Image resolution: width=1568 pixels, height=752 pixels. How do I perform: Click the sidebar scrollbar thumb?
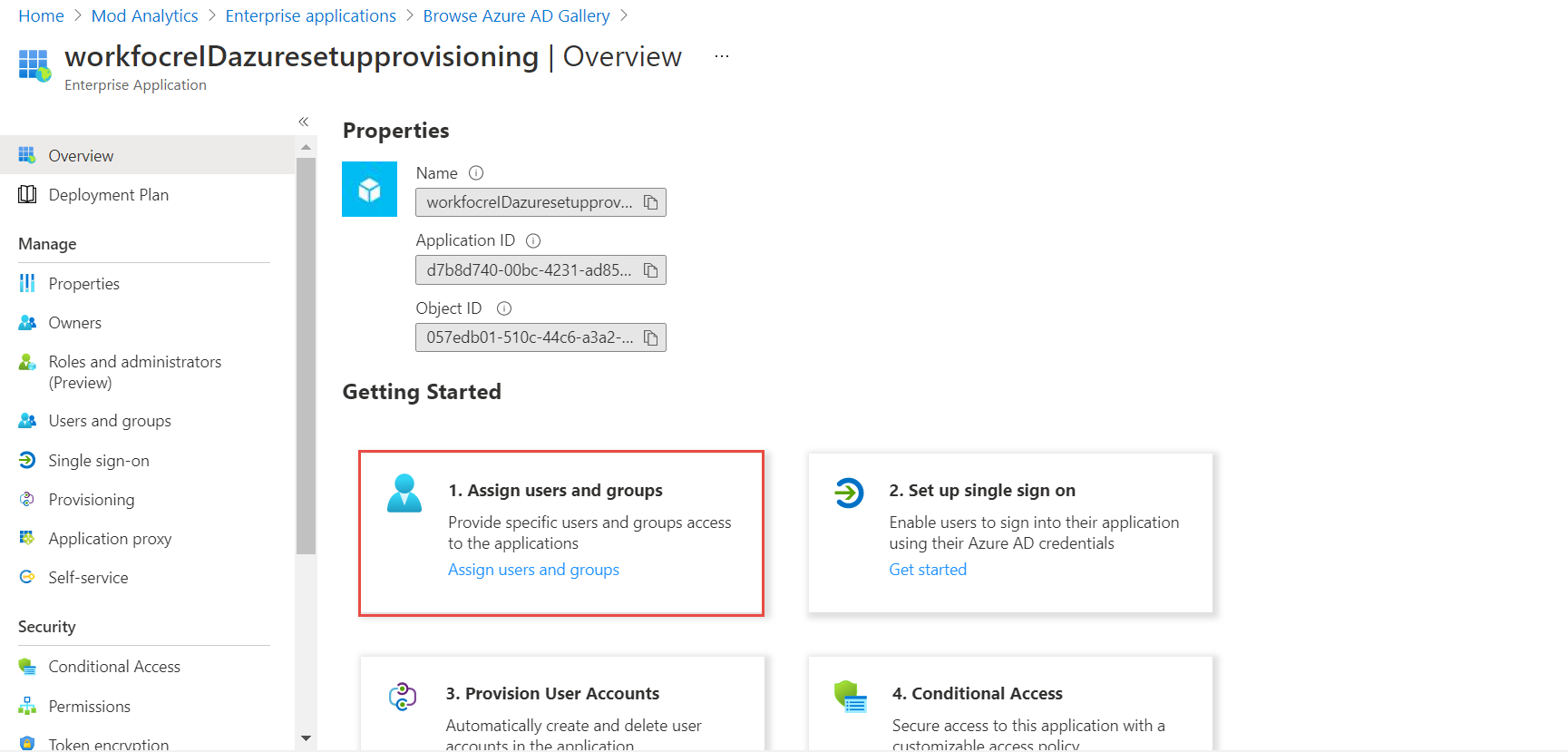(306, 356)
